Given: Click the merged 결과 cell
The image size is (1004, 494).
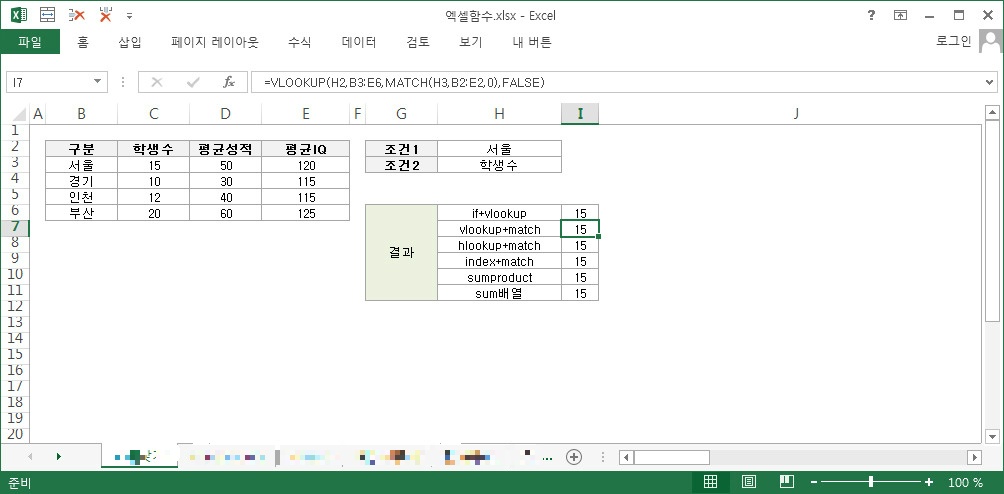Looking at the screenshot, I should [401, 253].
